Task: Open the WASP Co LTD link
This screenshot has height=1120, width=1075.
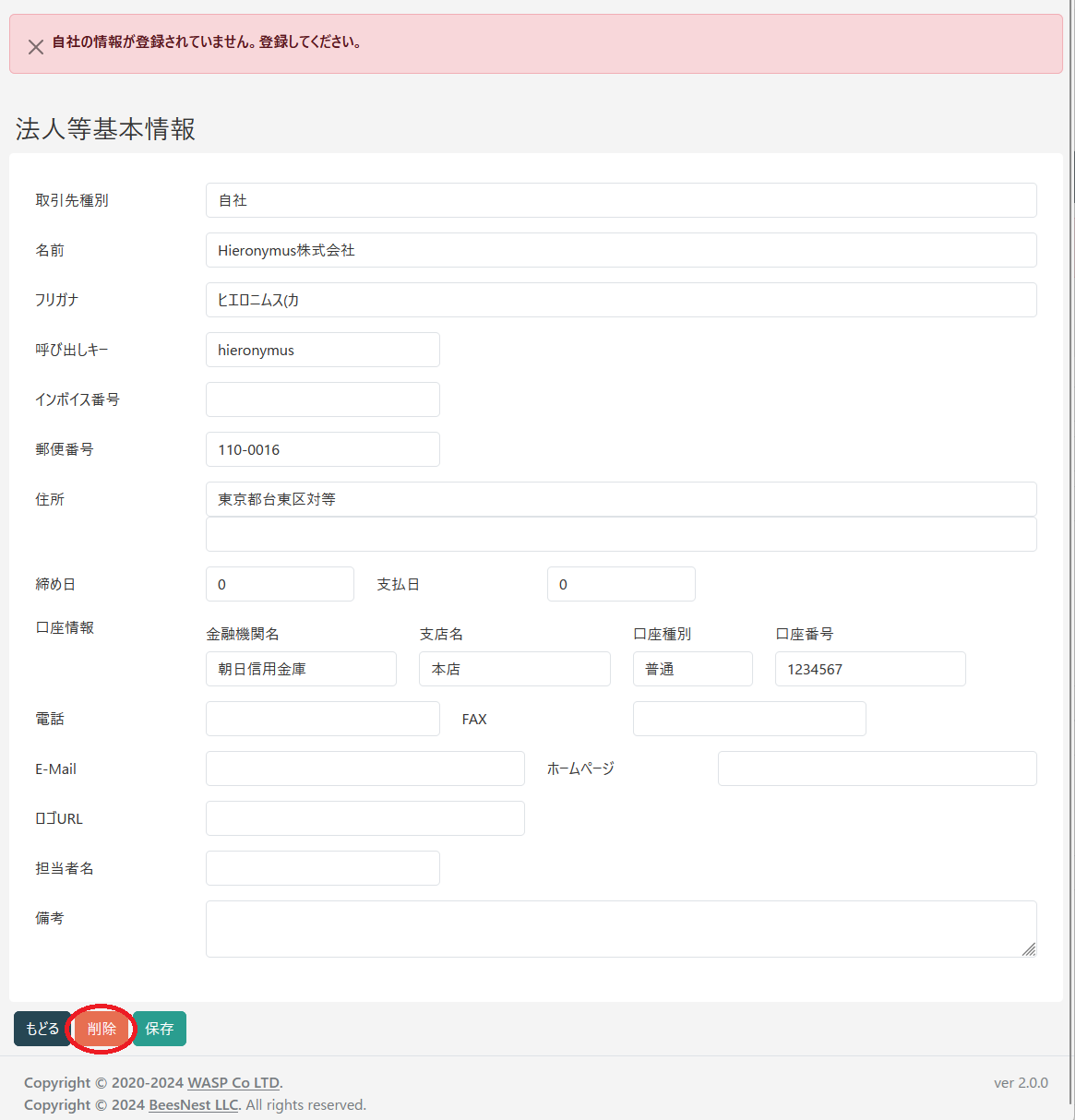Action: click(x=233, y=1083)
